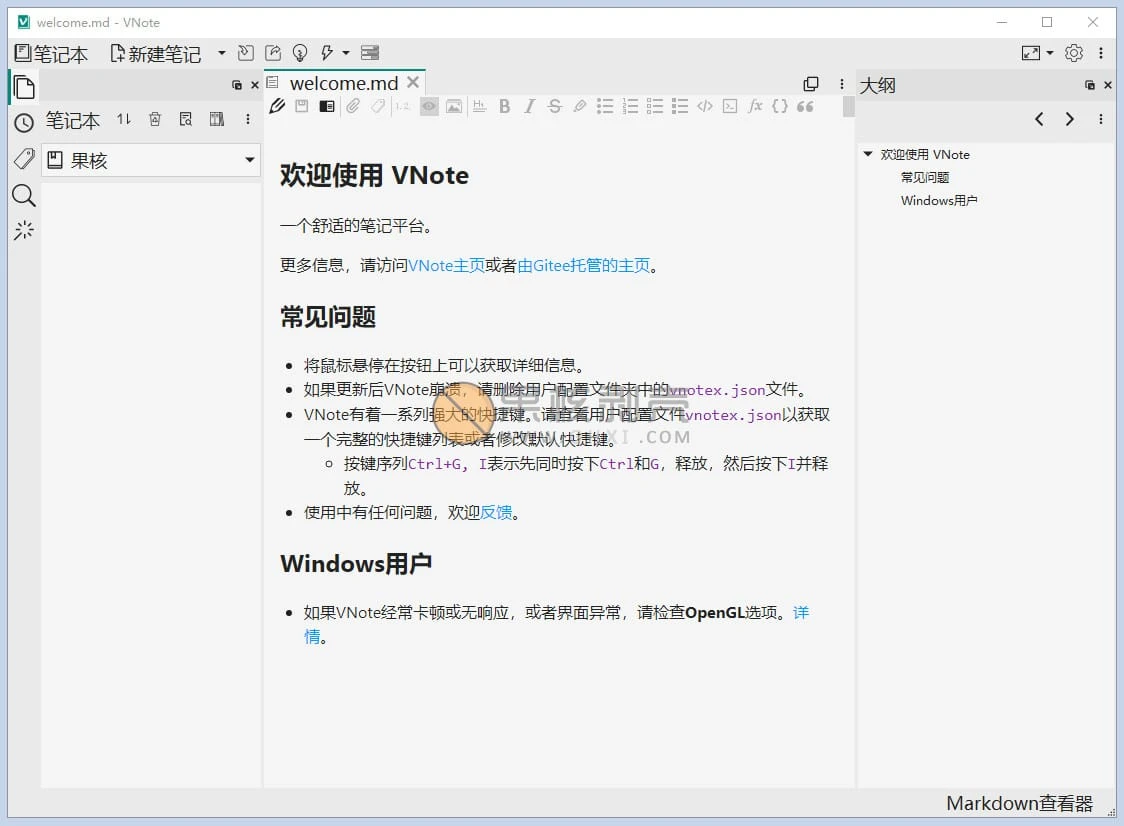
Task: Click the math formula fx icon
Action: tap(755, 106)
